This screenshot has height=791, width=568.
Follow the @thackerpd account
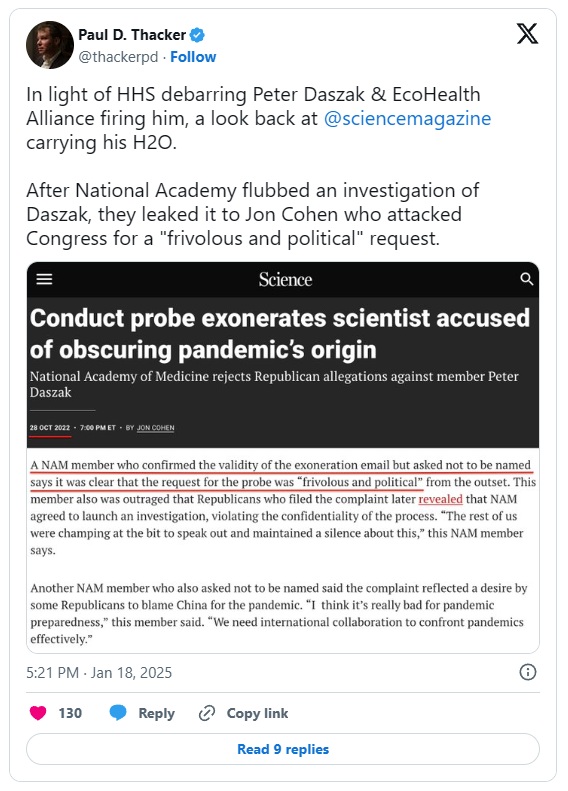click(193, 57)
